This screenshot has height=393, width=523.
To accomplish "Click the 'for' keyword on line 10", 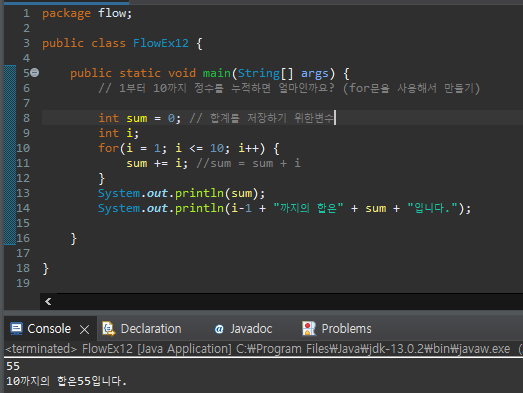I will [109, 148].
